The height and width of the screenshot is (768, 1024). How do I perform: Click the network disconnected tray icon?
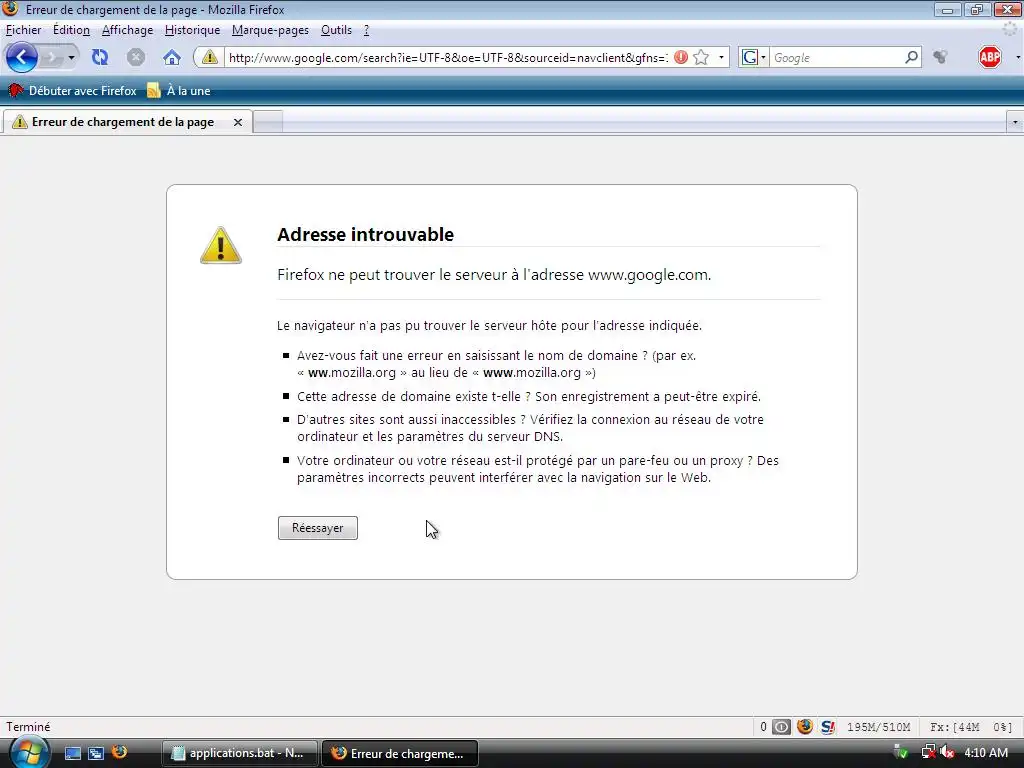(x=928, y=752)
